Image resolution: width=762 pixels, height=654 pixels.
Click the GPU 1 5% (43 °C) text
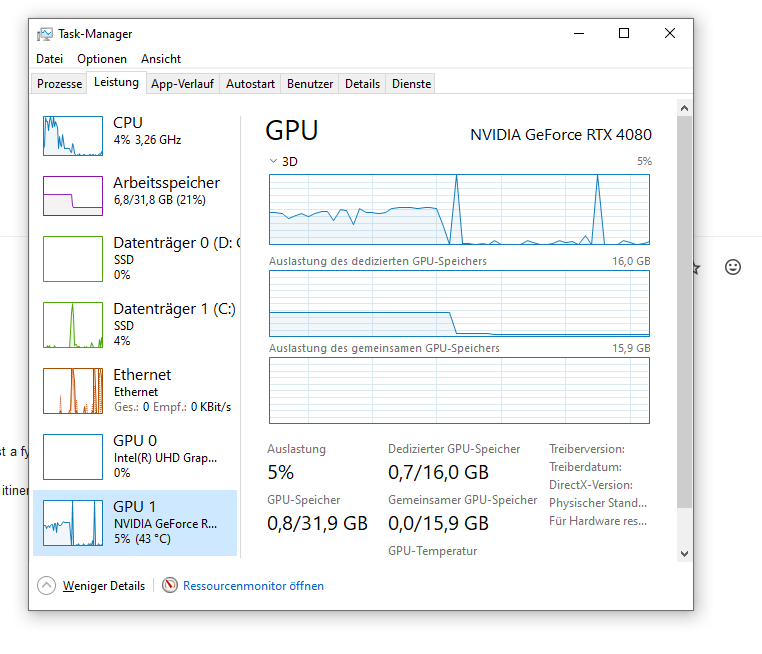click(x=142, y=539)
